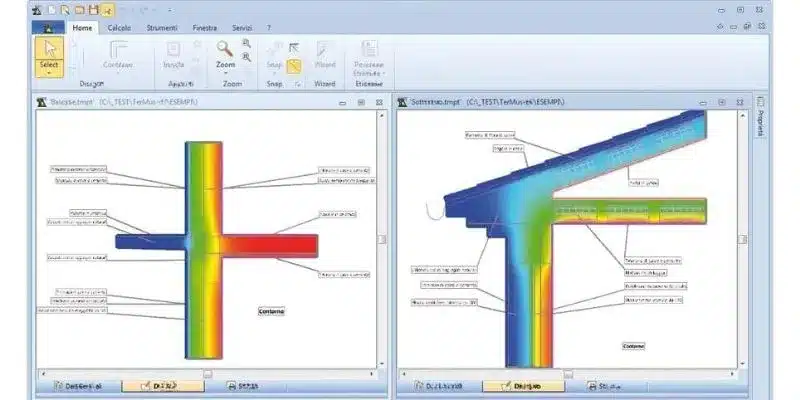Open the ? help tab

pos(269,28)
